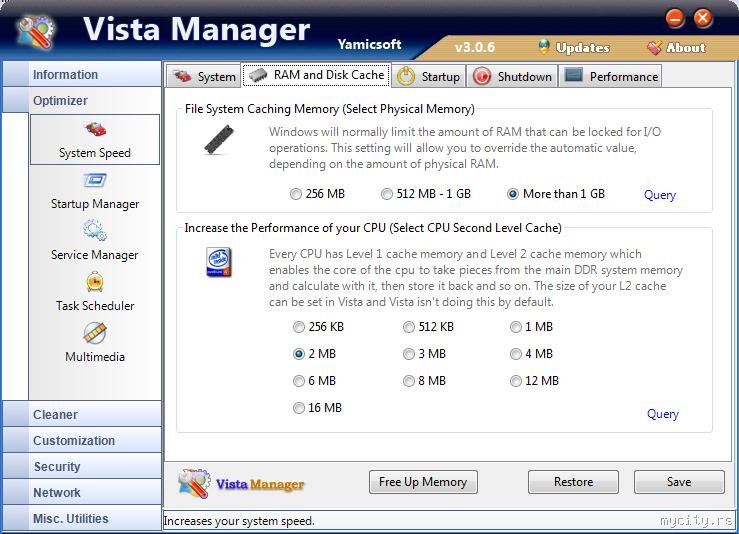Choose 4 MB L2 cache size
This screenshot has height=534, width=739.
pyautogui.click(x=532, y=354)
